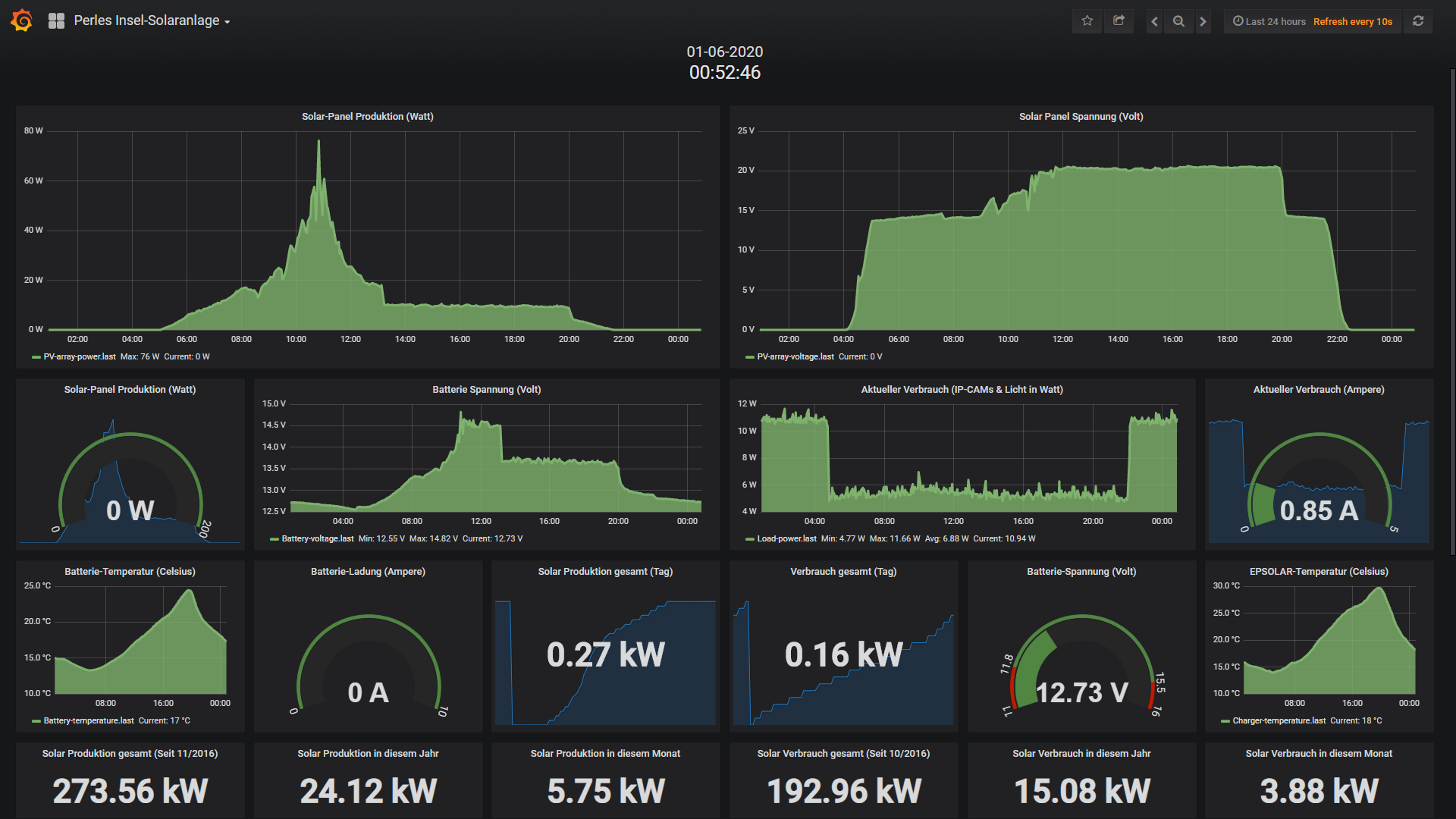This screenshot has height=819, width=1456.
Task: Shift time range forward with right arrow
Action: (x=1203, y=21)
